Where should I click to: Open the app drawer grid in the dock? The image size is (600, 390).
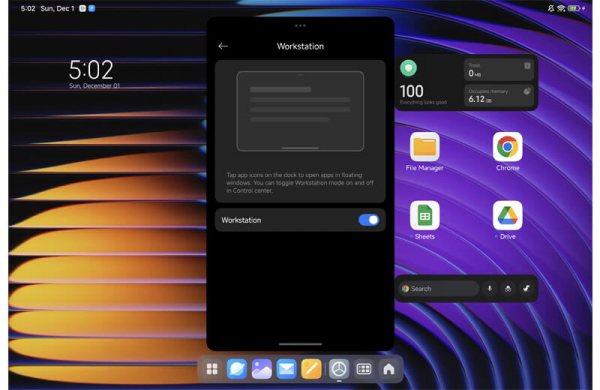point(212,369)
